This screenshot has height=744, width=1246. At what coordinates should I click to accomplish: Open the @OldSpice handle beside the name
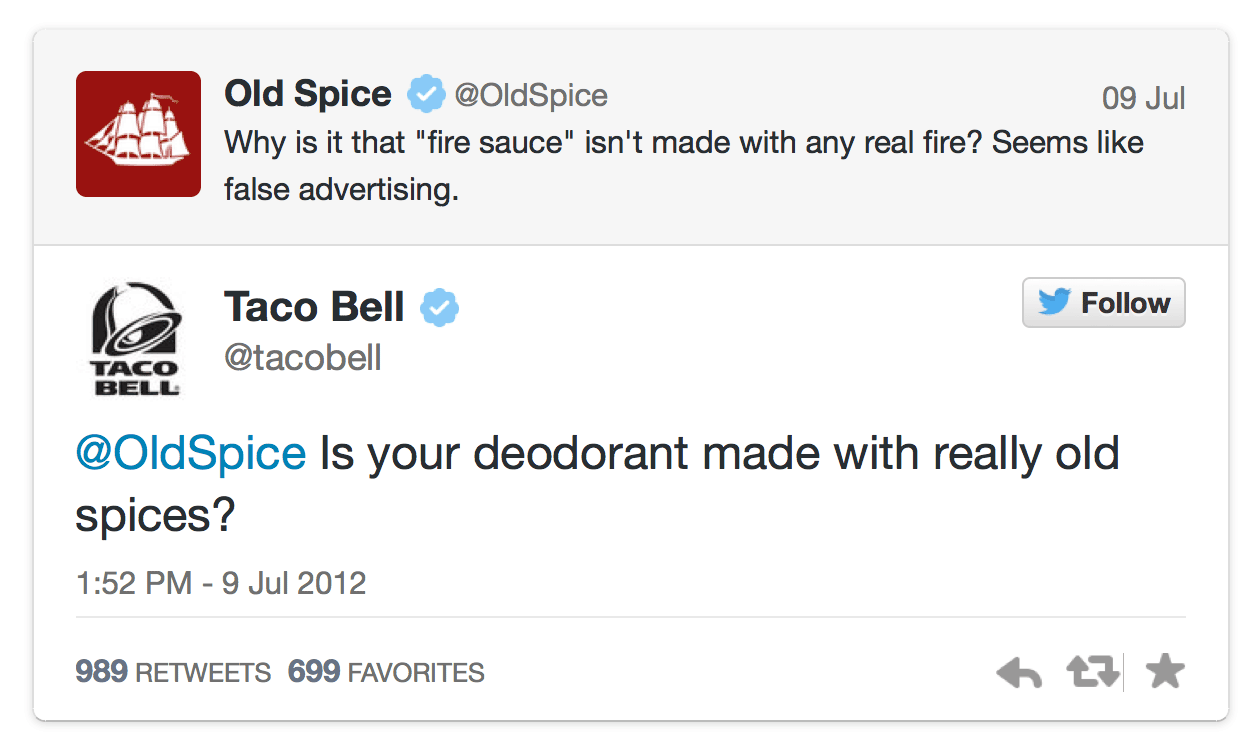[x=531, y=95]
